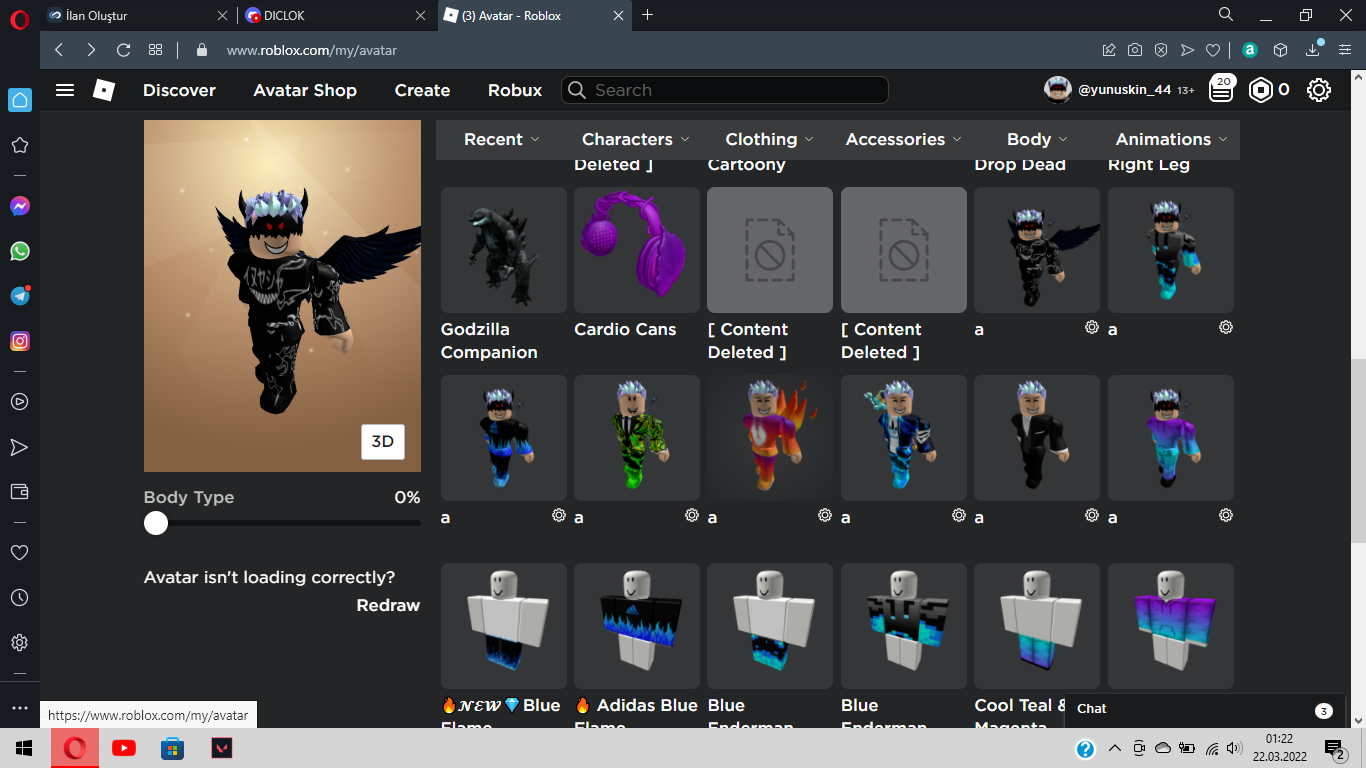Open WhatsApp in the Opera sidebar
The height and width of the screenshot is (768, 1366).
tap(20, 251)
